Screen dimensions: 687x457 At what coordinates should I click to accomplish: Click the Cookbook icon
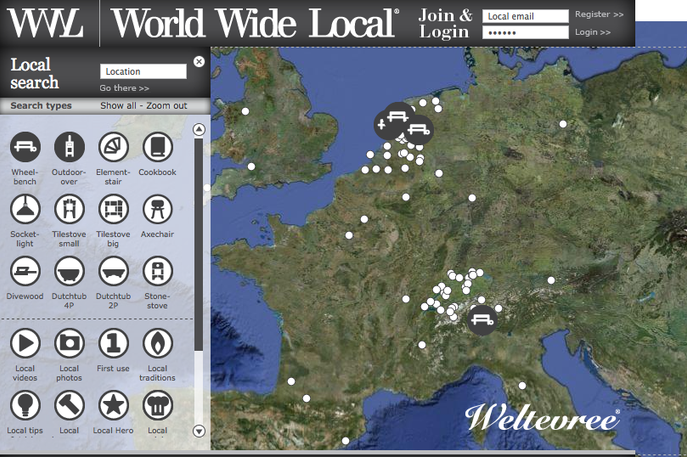tap(157, 148)
